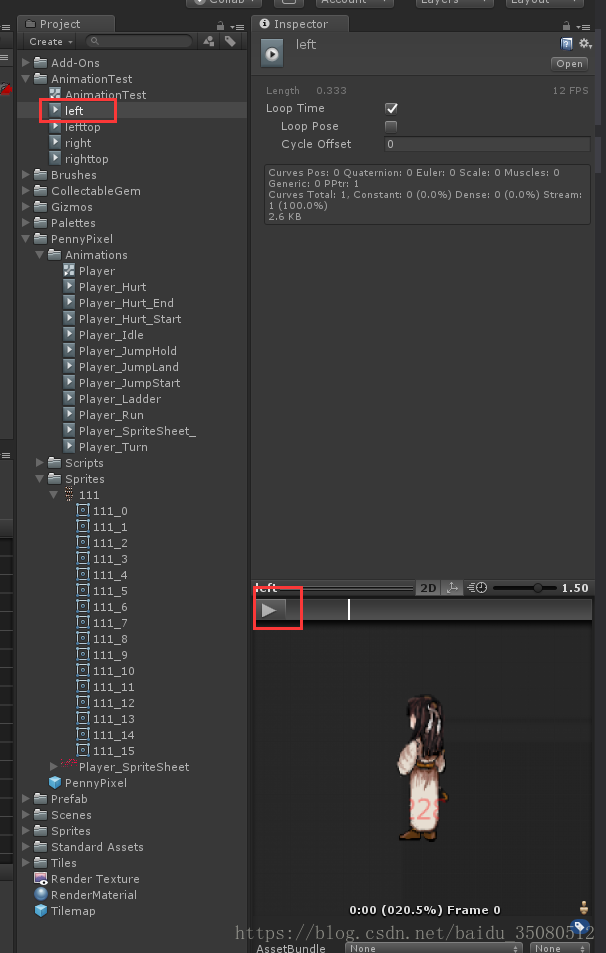The height and width of the screenshot is (953, 606).
Task: Click the preview playback speed clock icon
Action: click(x=477, y=588)
